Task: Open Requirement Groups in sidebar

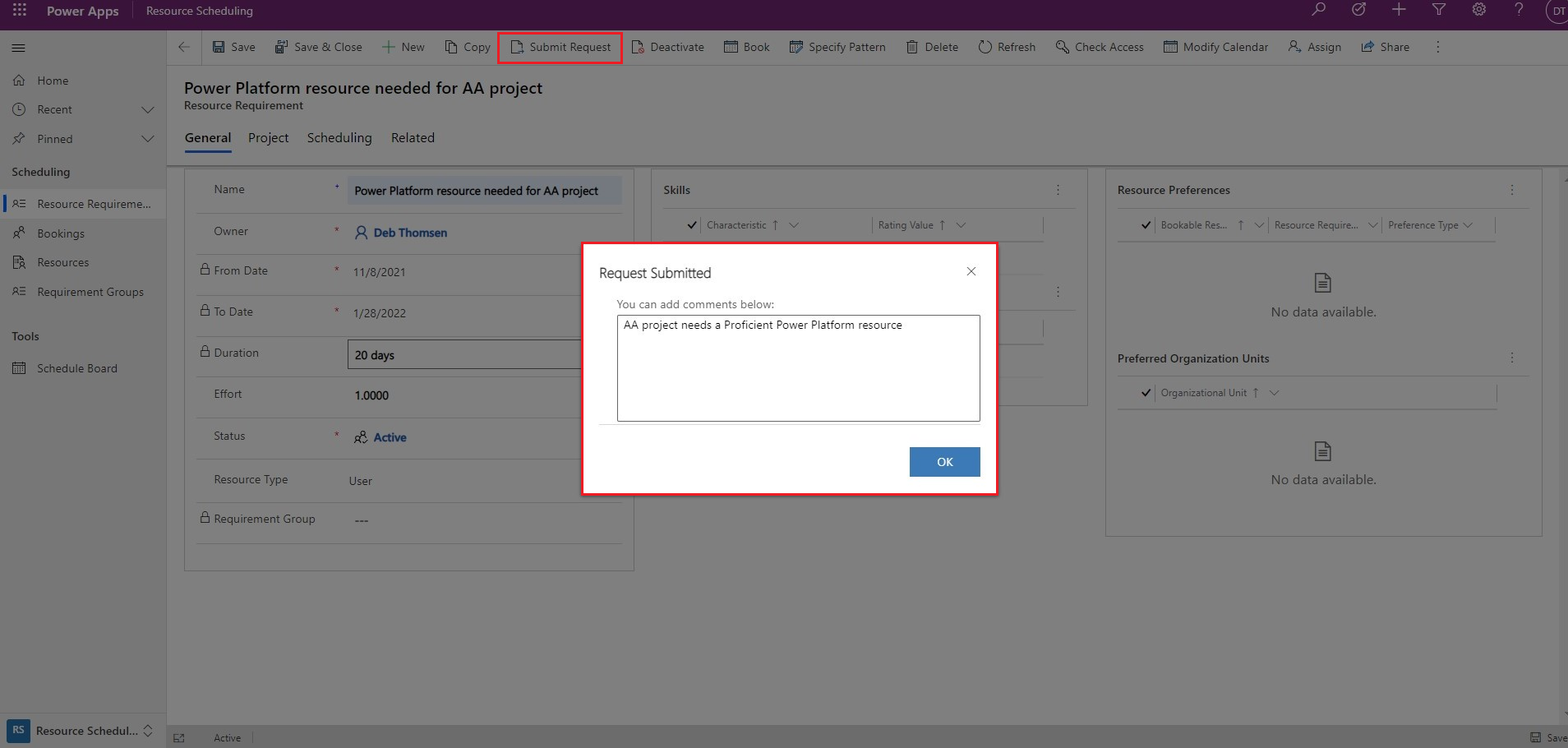Action: tap(83, 292)
